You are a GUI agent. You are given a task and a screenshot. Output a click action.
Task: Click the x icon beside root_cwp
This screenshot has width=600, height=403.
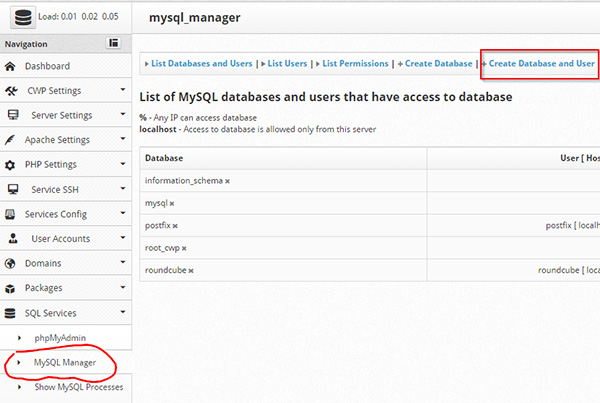tap(185, 248)
